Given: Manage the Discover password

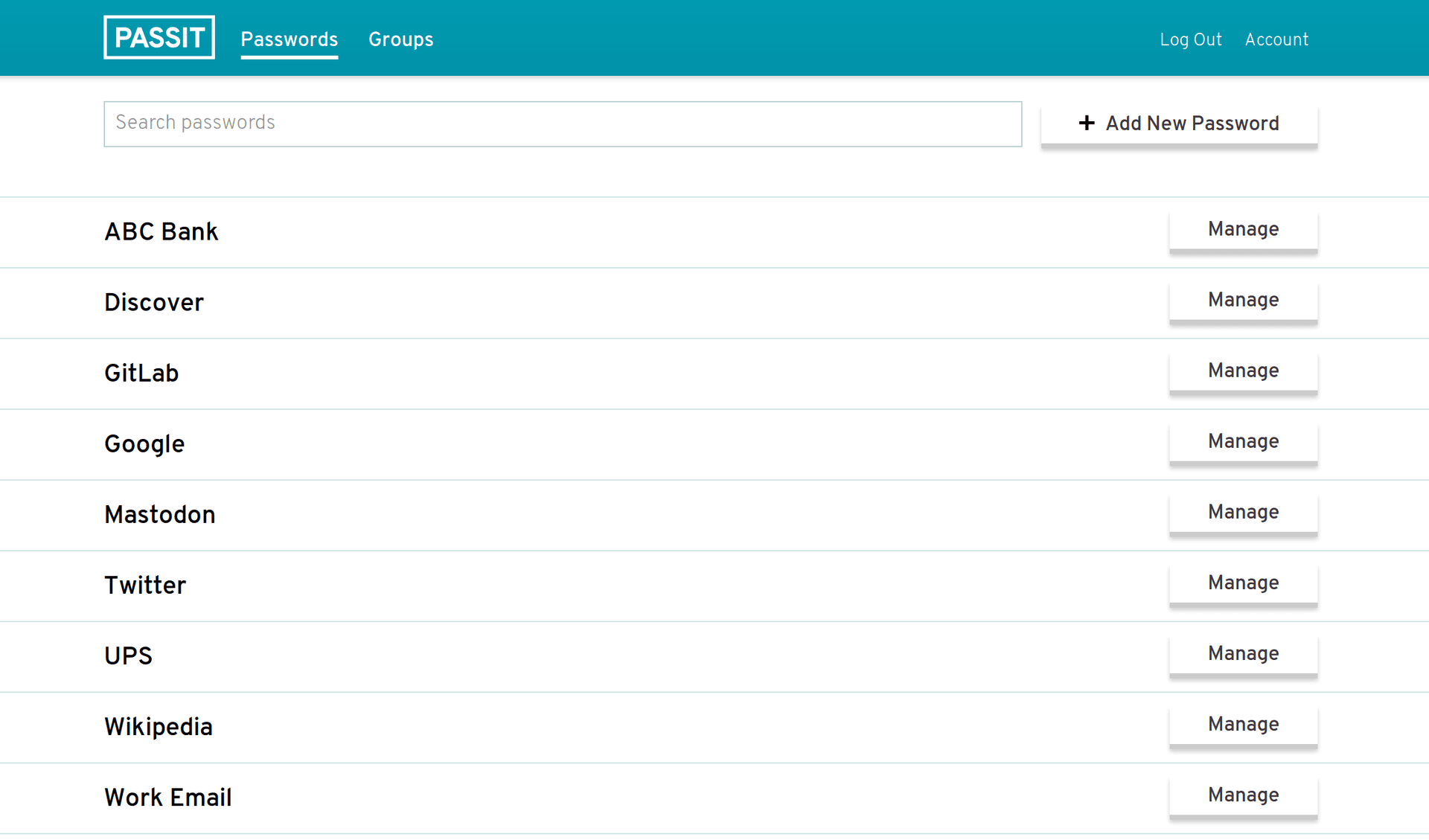Looking at the screenshot, I should point(1243,300).
